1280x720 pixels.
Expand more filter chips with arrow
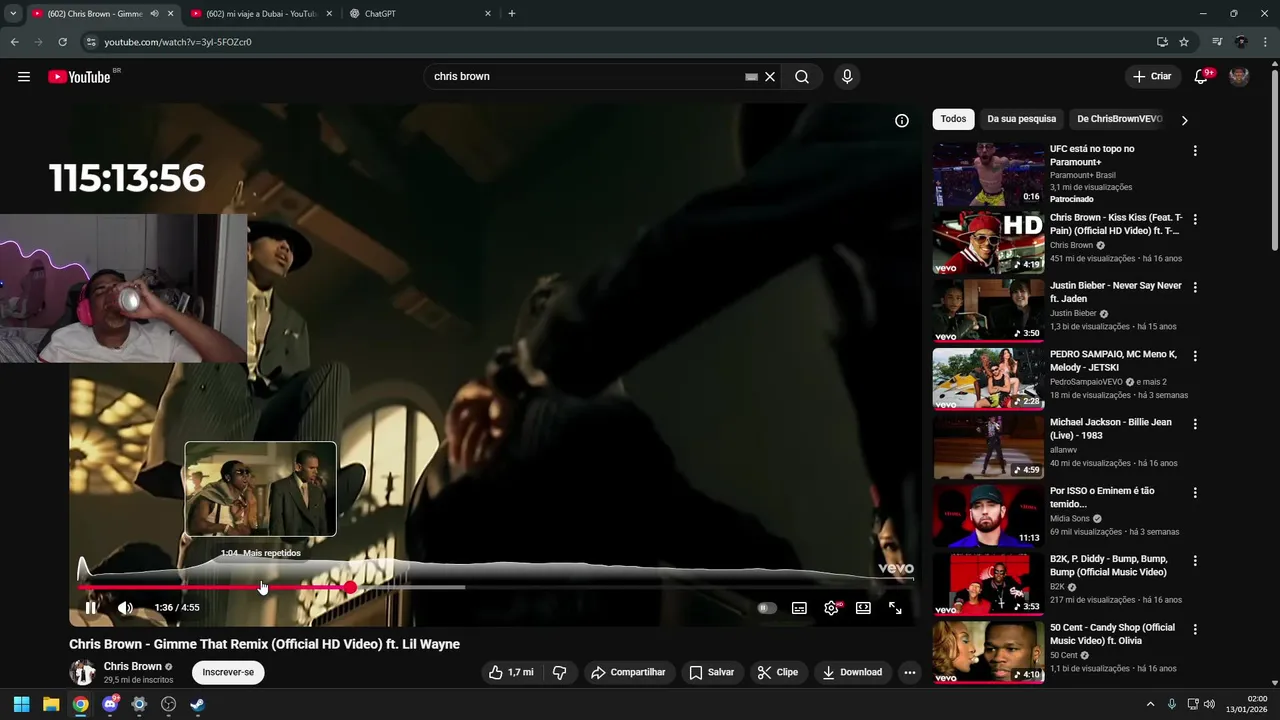click(1185, 120)
